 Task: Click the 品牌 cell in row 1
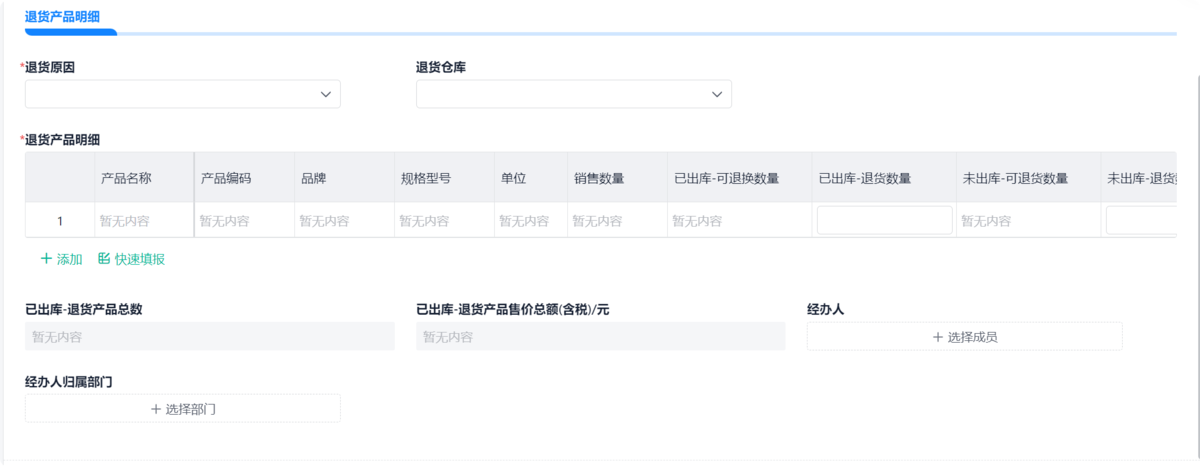pos(344,221)
